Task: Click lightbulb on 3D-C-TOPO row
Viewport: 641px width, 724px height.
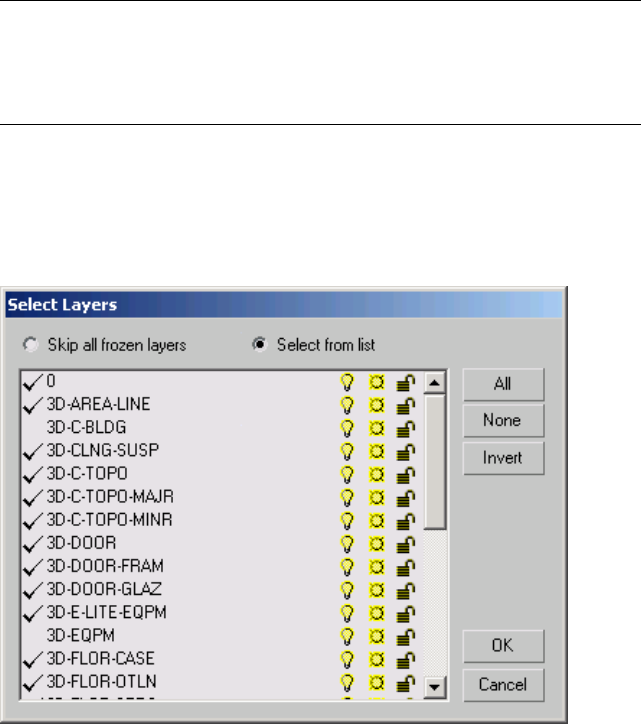Action: [x=347, y=475]
